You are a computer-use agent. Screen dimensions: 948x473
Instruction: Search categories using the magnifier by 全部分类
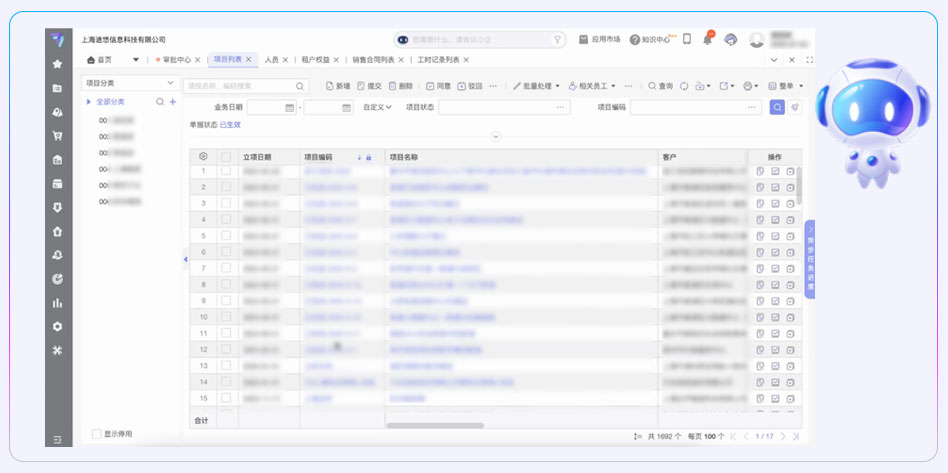pos(160,102)
